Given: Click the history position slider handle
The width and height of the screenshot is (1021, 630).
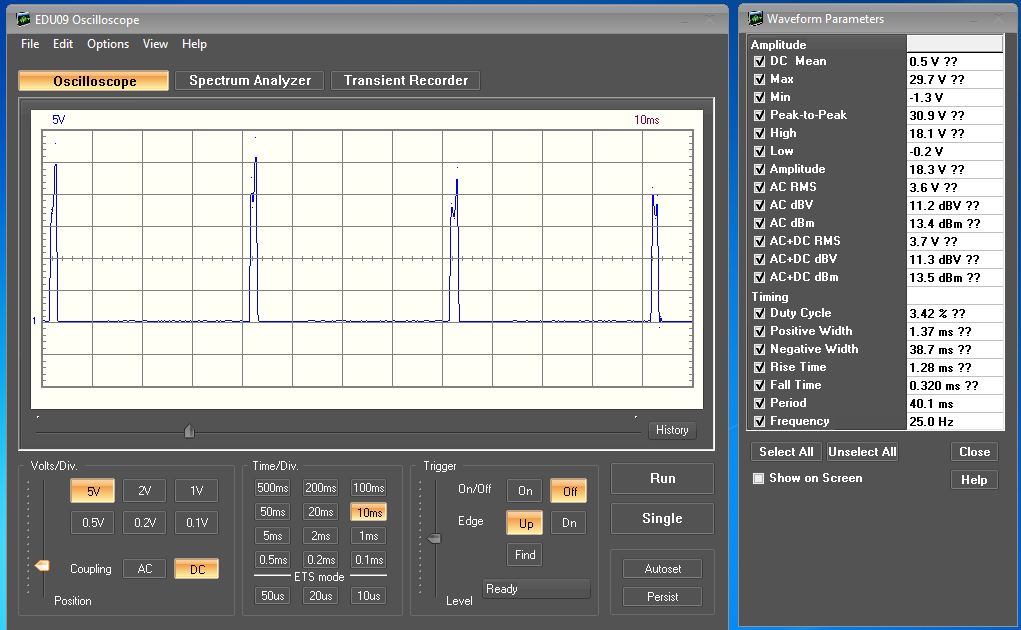Looking at the screenshot, I should point(189,431).
